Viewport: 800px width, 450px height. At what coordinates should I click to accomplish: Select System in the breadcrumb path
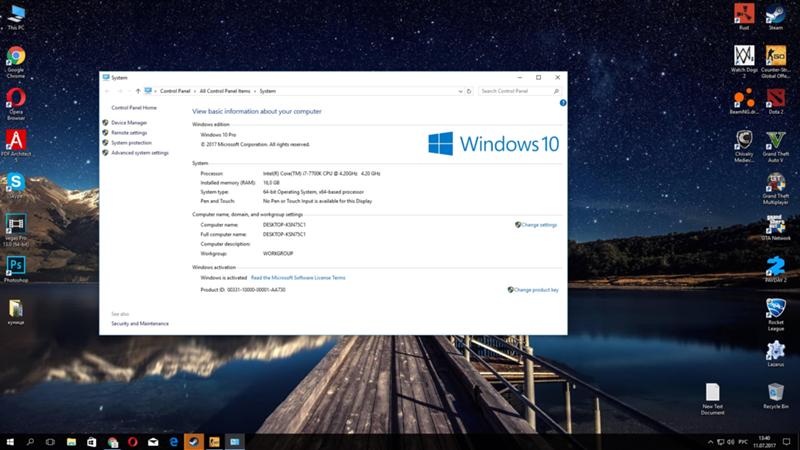pos(267,91)
